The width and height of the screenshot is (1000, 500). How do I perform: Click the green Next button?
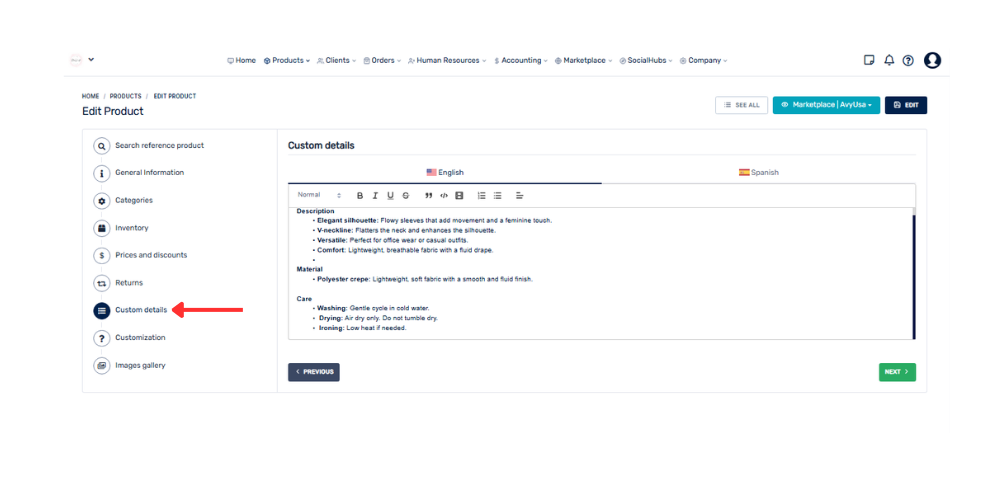click(x=897, y=372)
